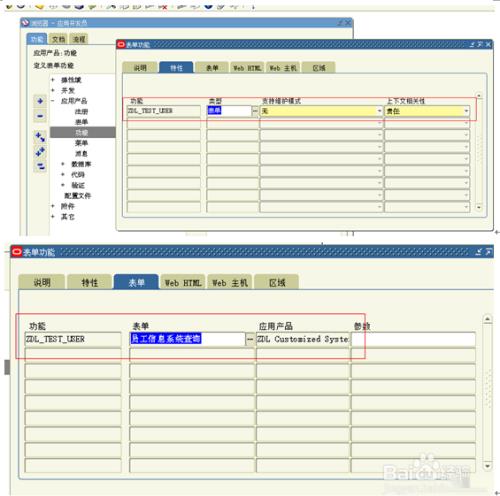
Task: Open 表单 tab in upper 表单功能 window
Action: [212, 68]
